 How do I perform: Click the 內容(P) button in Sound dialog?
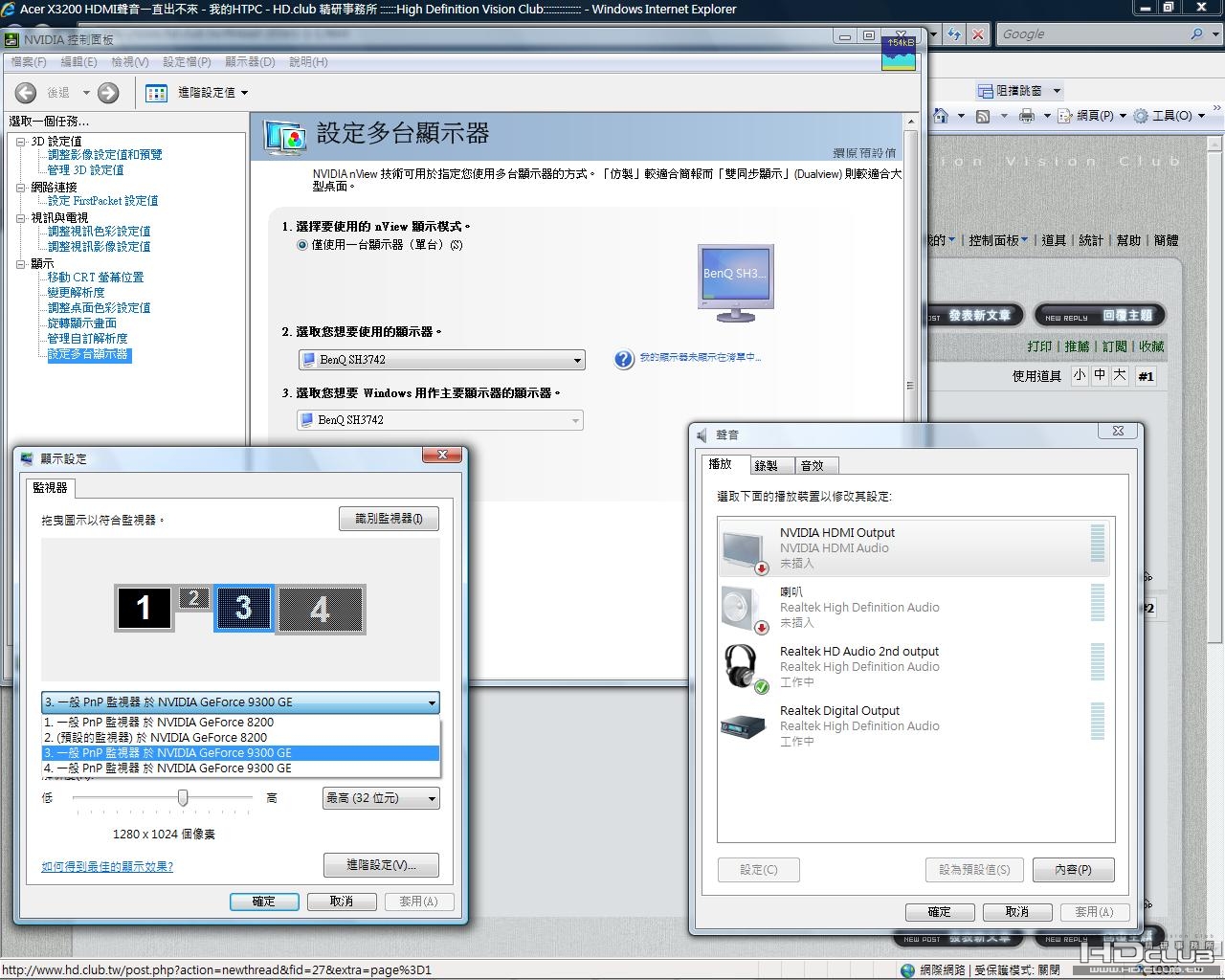[x=1073, y=870]
